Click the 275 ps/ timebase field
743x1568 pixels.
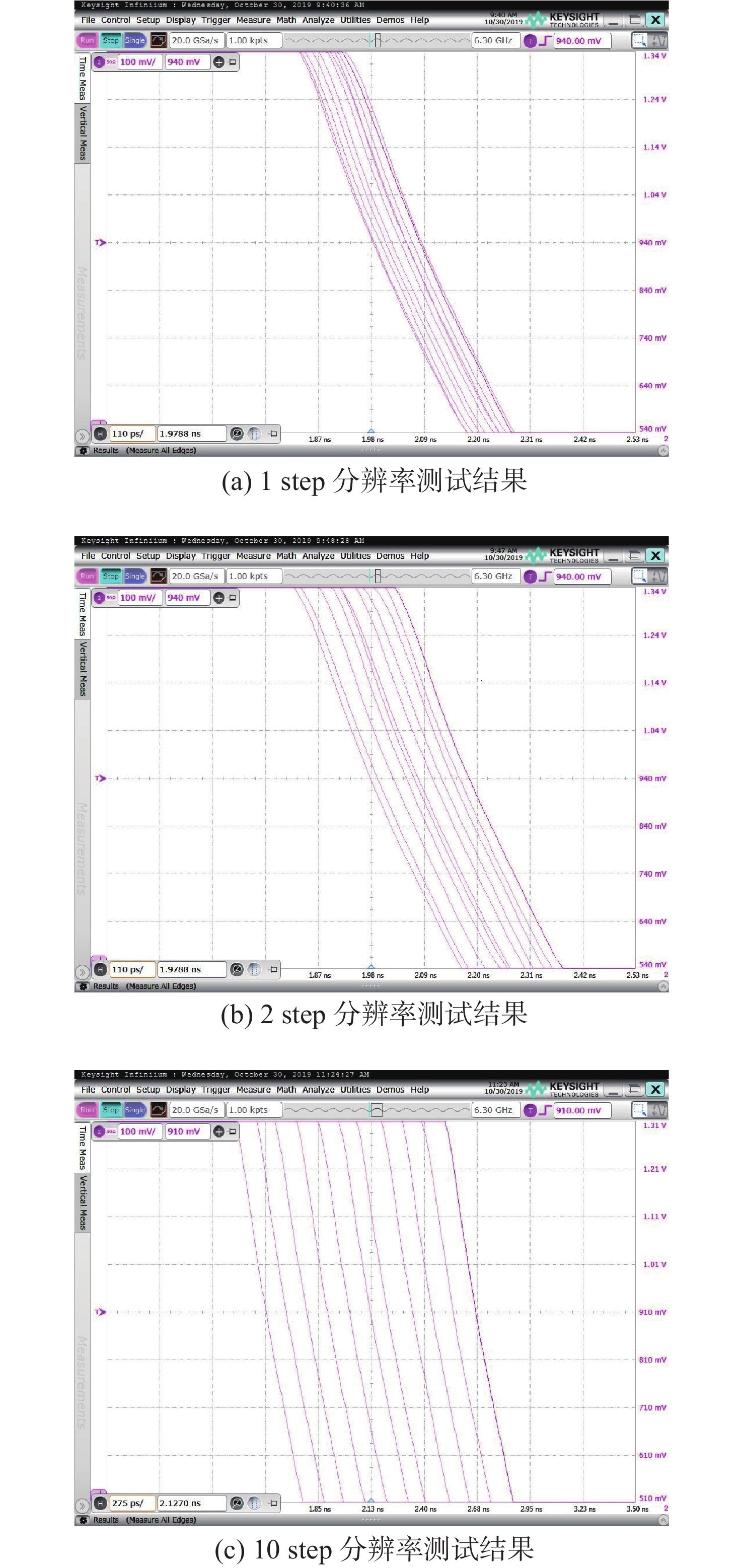coord(132,1504)
